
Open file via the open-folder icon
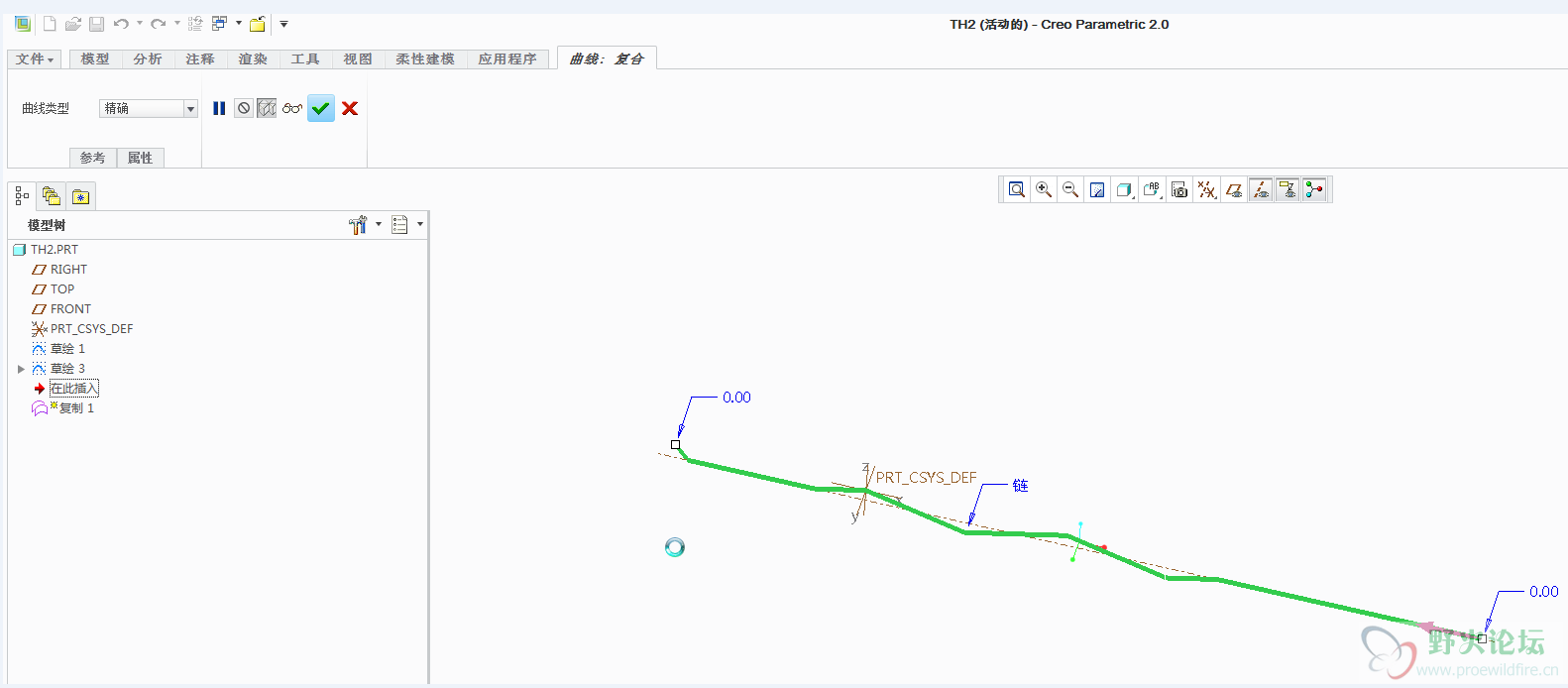pyautogui.click(x=72, y=24)
